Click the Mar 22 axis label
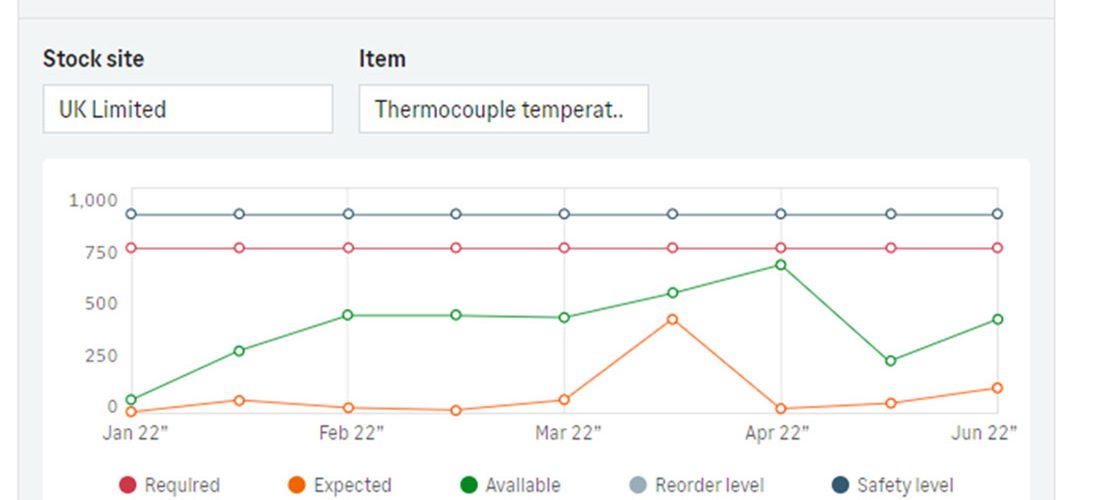Viewport: 1100px width, 500px height. pos(568,433)
